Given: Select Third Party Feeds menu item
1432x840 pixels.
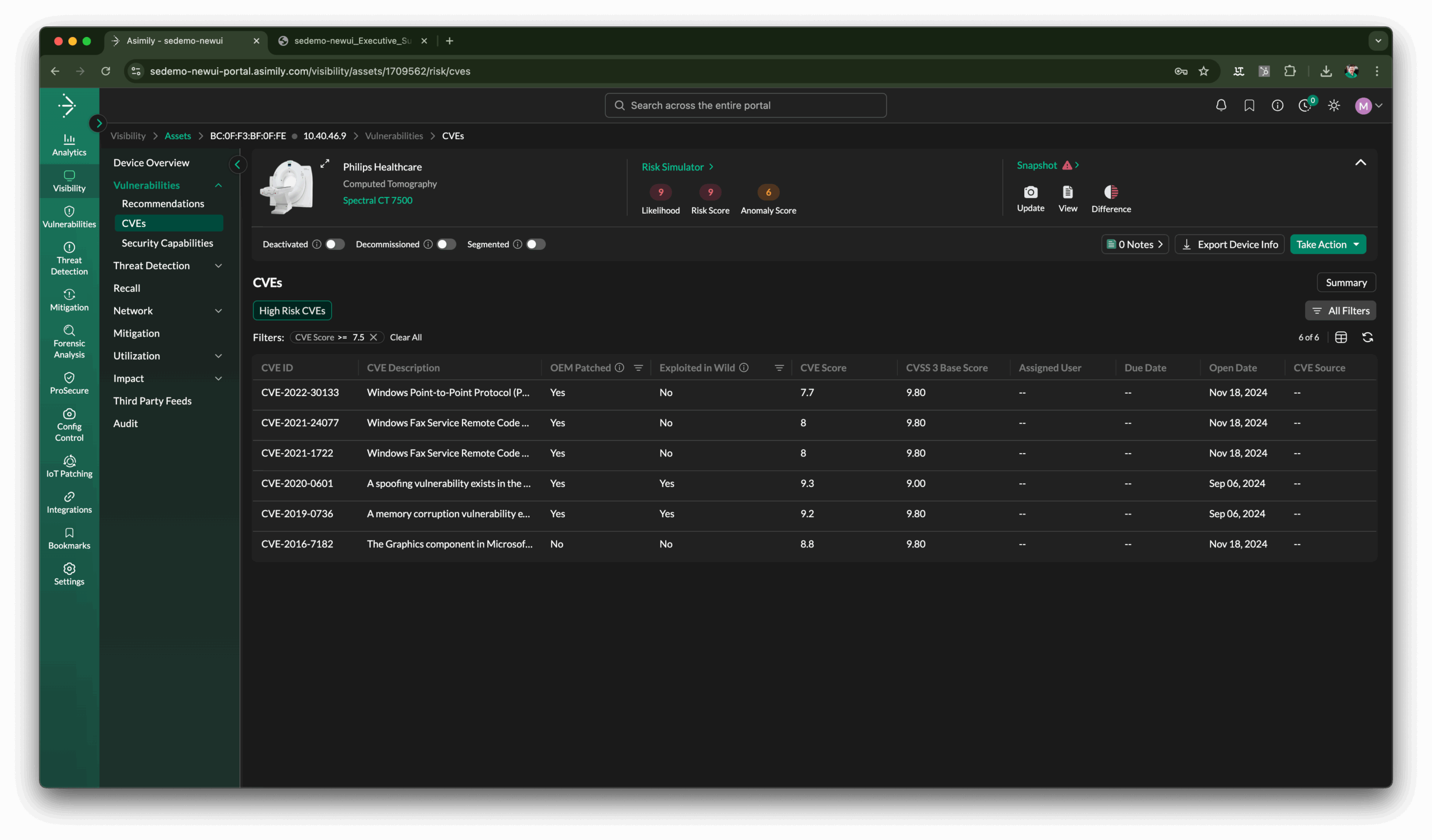Looking at the screenshot, I should pos(152,401).
